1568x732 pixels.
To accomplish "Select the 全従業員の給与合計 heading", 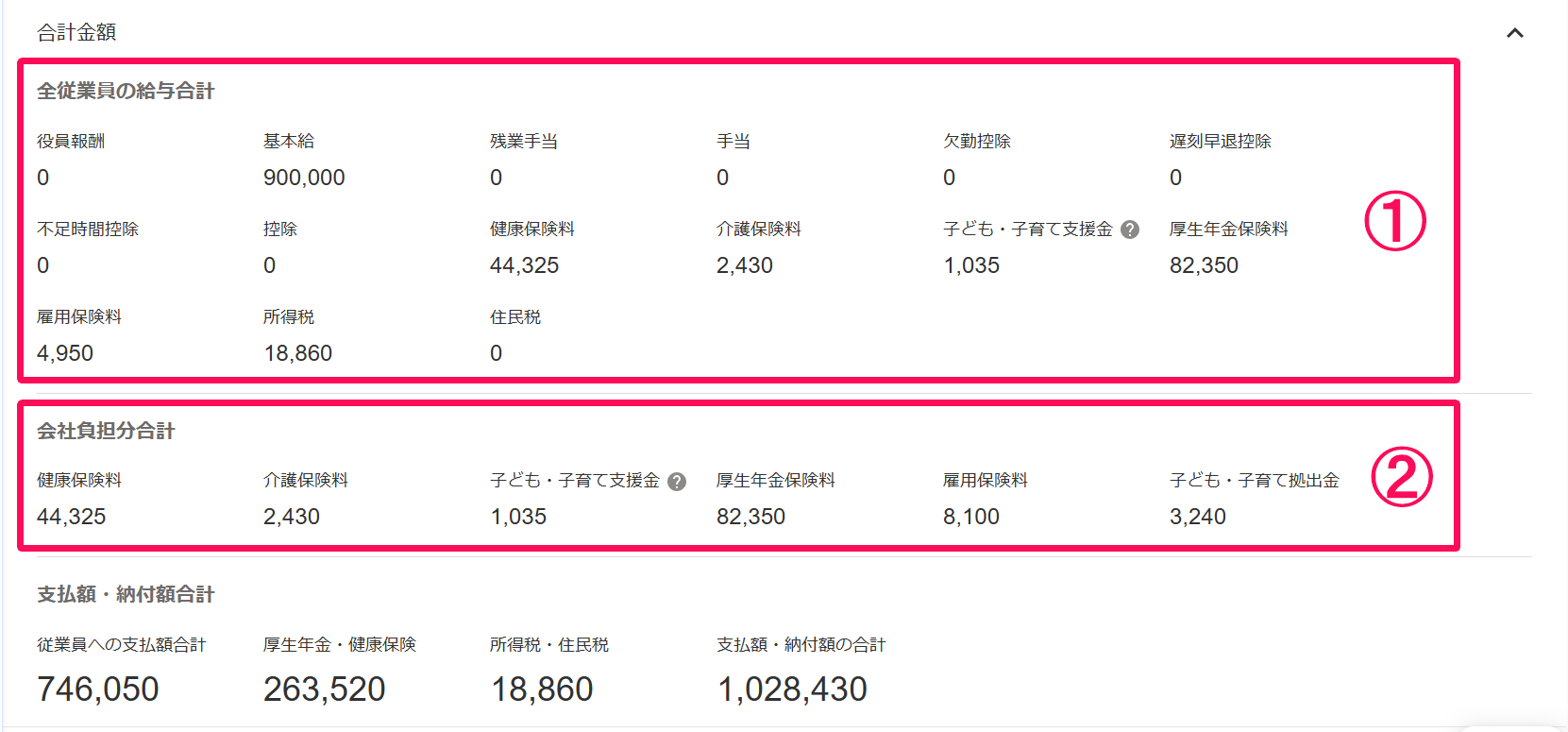I will pos(126,91).
